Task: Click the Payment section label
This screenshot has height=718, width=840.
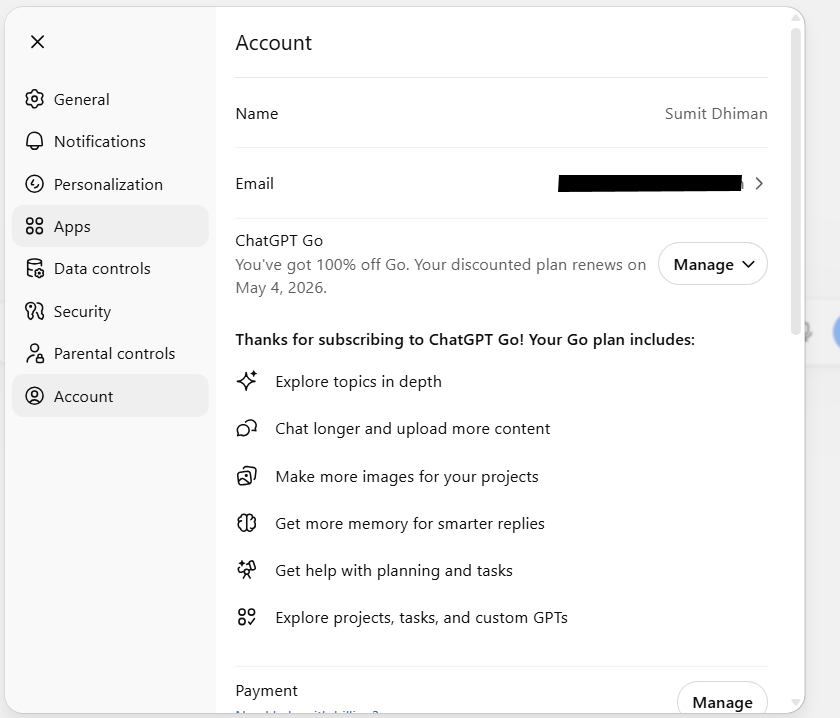Action: (x=266, y=691)
